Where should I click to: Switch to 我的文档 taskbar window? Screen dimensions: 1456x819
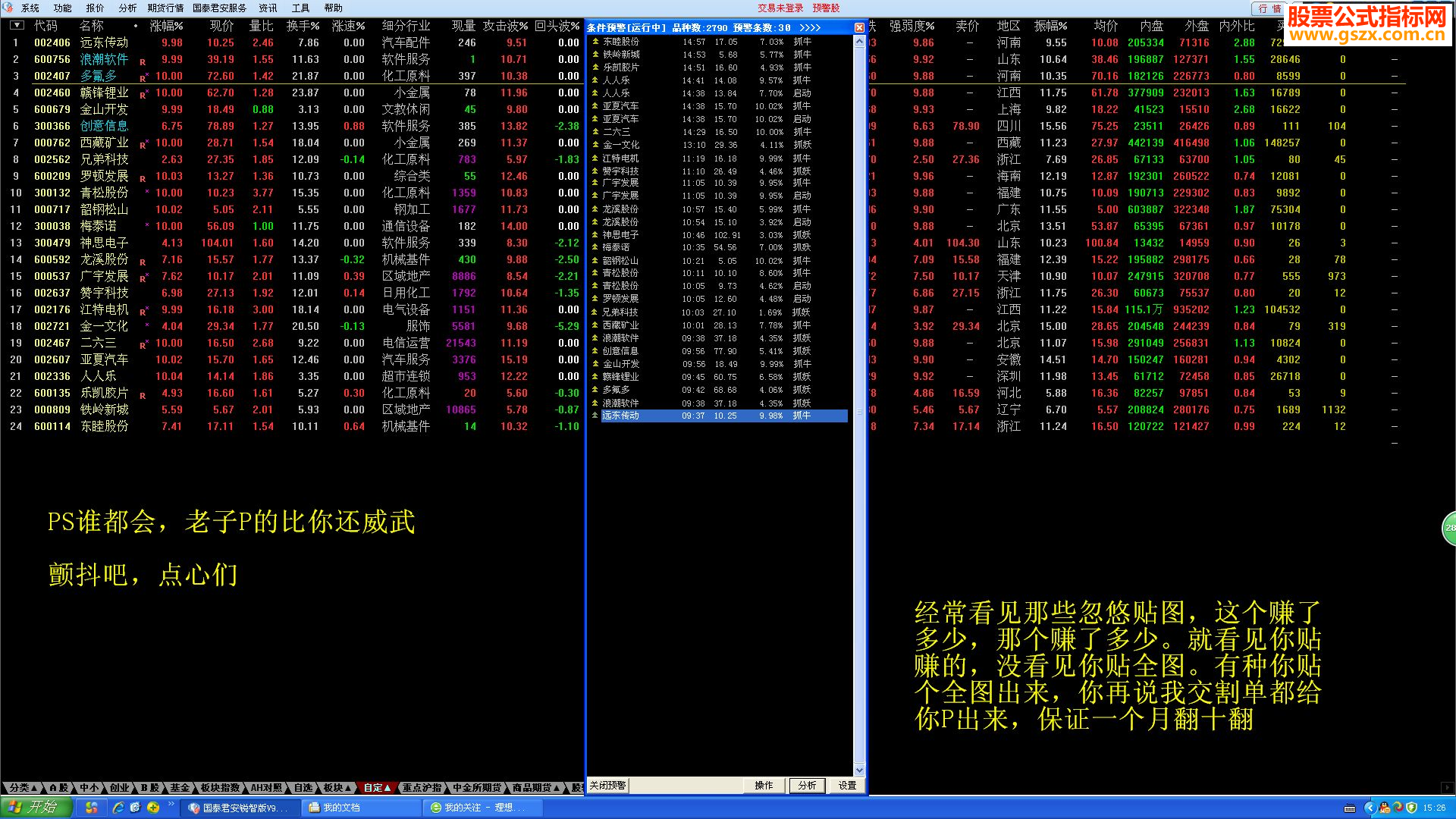coord(361,808)
